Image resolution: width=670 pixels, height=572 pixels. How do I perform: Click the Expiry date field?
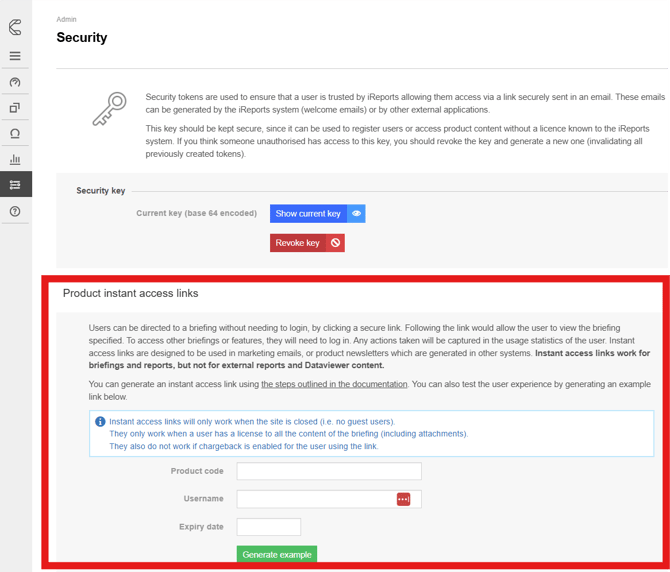[268, 527]
